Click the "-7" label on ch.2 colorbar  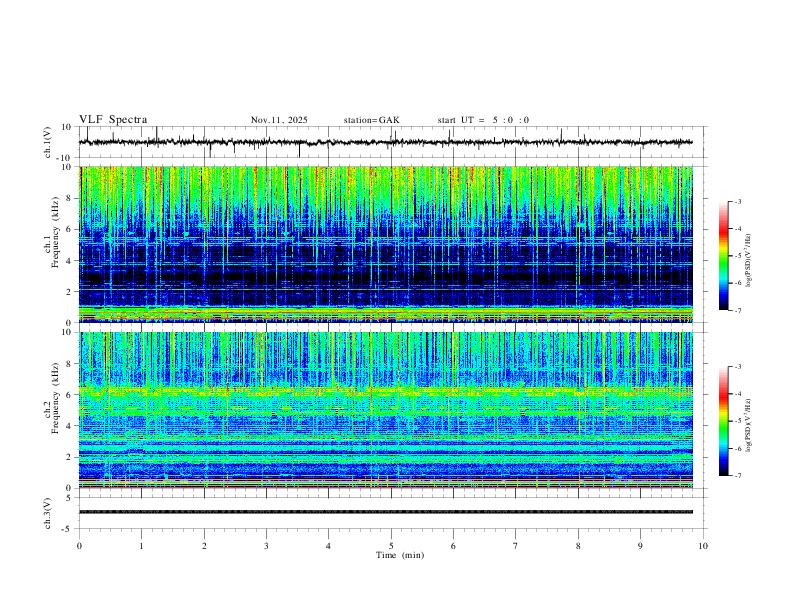click(x=738, y=475)
